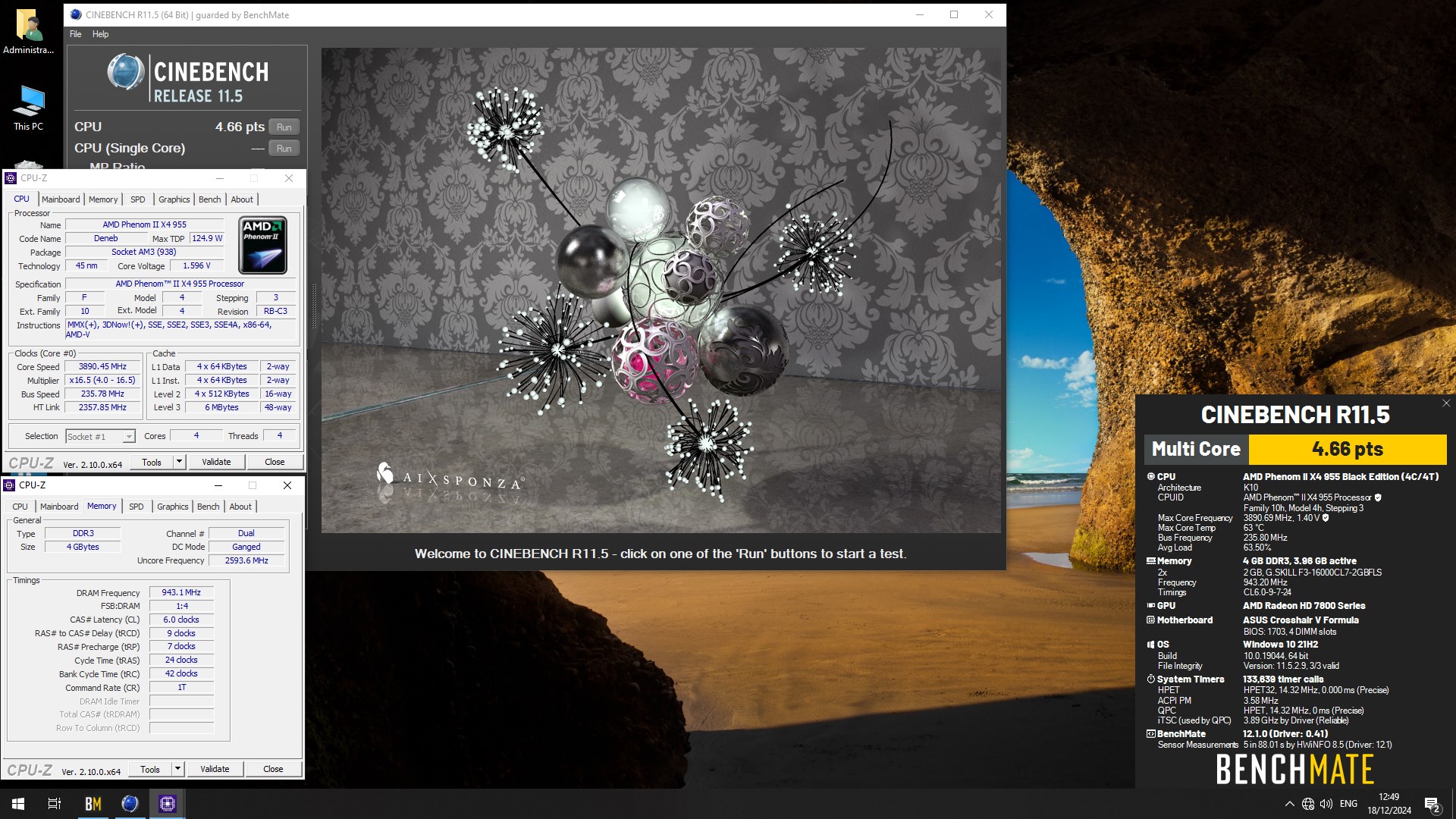The image size is (1456, 819).
Task: Open Graphics tab in upper CPU-Z
Action: [x=174, y=199]
